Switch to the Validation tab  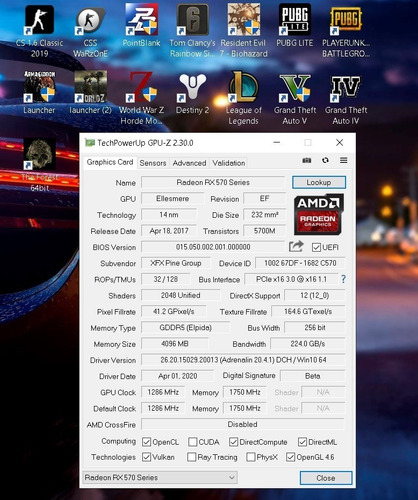coord(229,163)
